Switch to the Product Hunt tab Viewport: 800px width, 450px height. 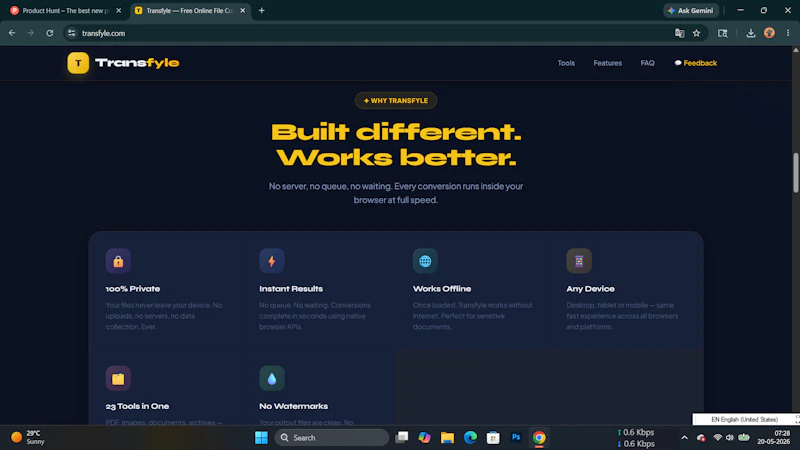[x=65, y=10]
